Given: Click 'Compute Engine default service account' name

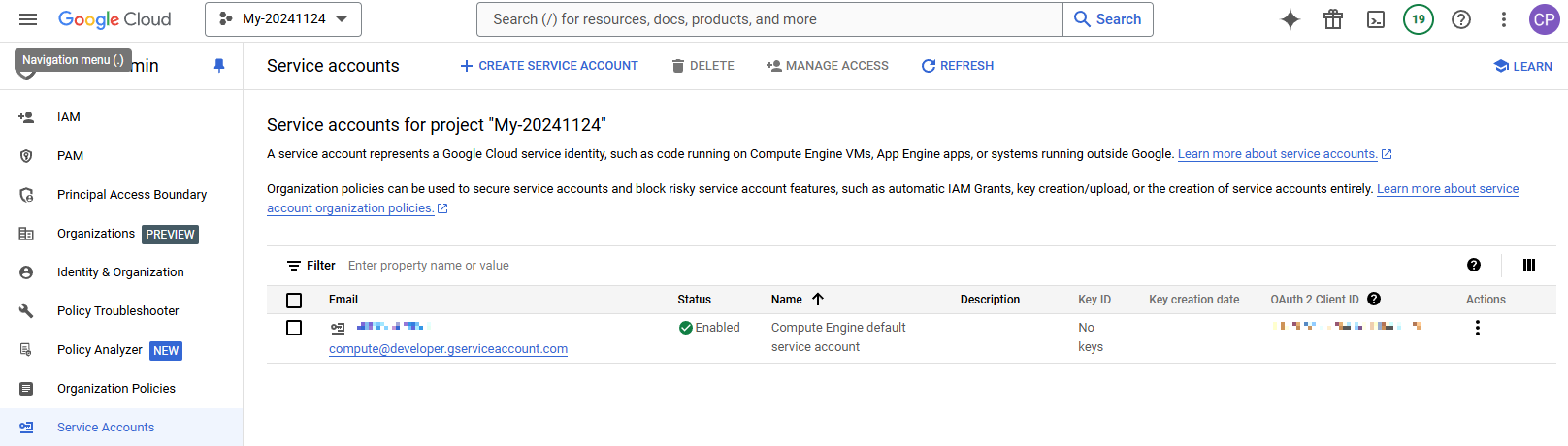Looking at the screenshot, I should coord(838,337).
